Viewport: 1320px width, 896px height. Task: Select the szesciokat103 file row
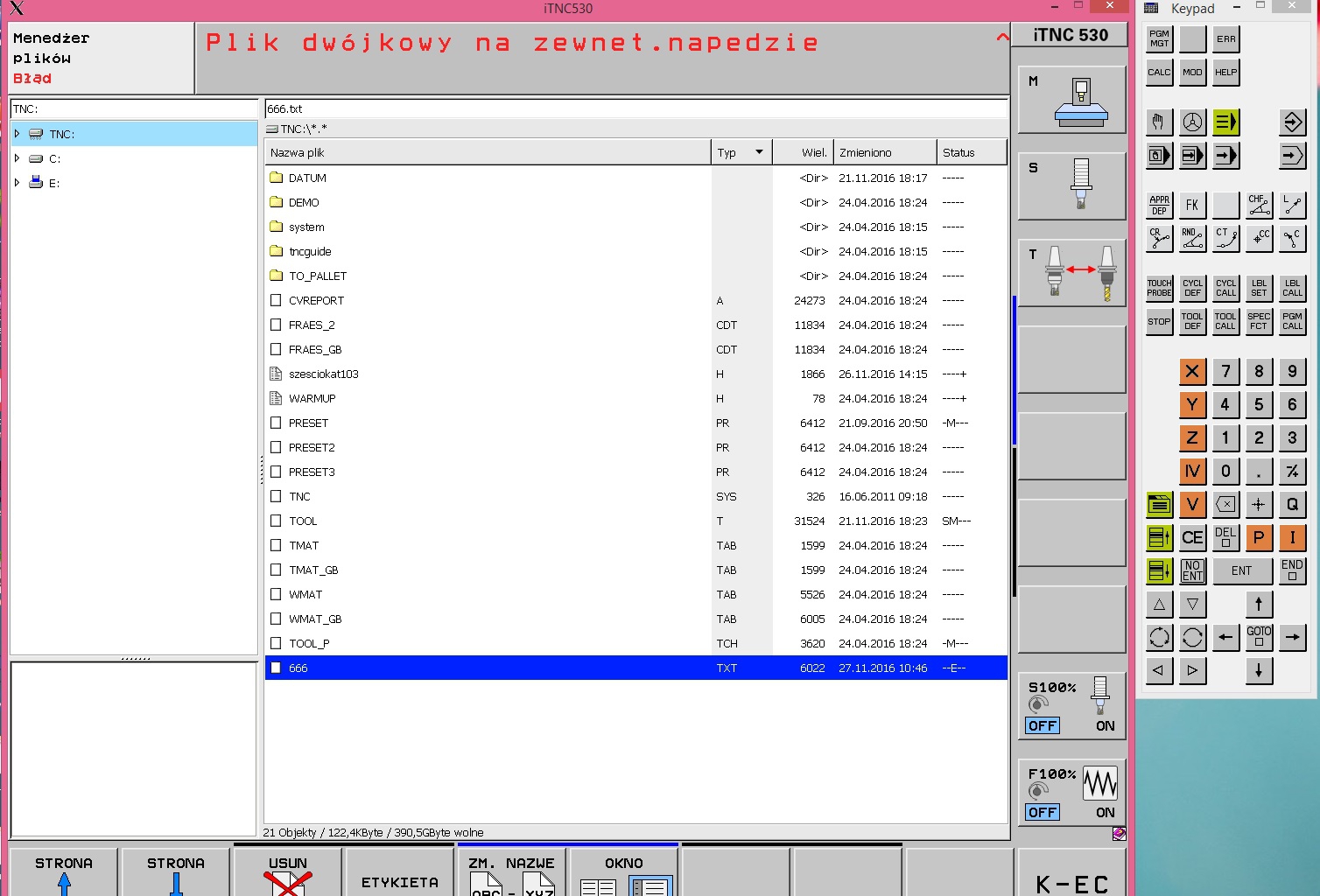pyautogui.click(x=636, y=374)
